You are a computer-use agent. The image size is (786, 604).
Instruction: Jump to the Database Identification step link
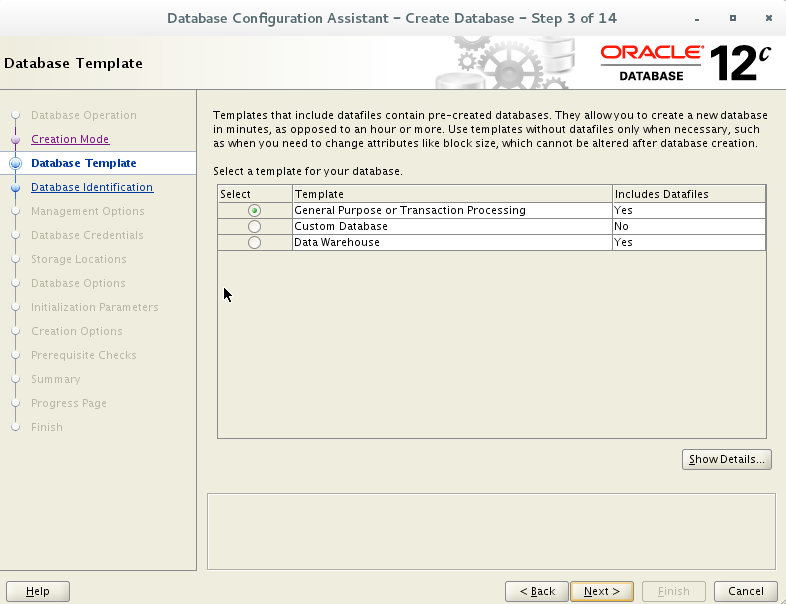[x=92, y=187]
